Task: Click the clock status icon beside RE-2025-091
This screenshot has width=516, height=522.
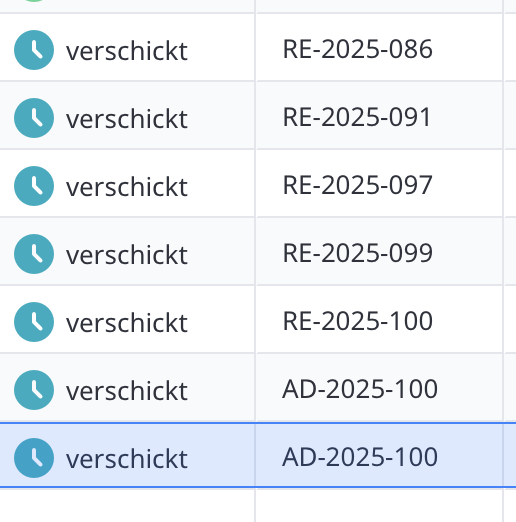Action: [34, 118]
